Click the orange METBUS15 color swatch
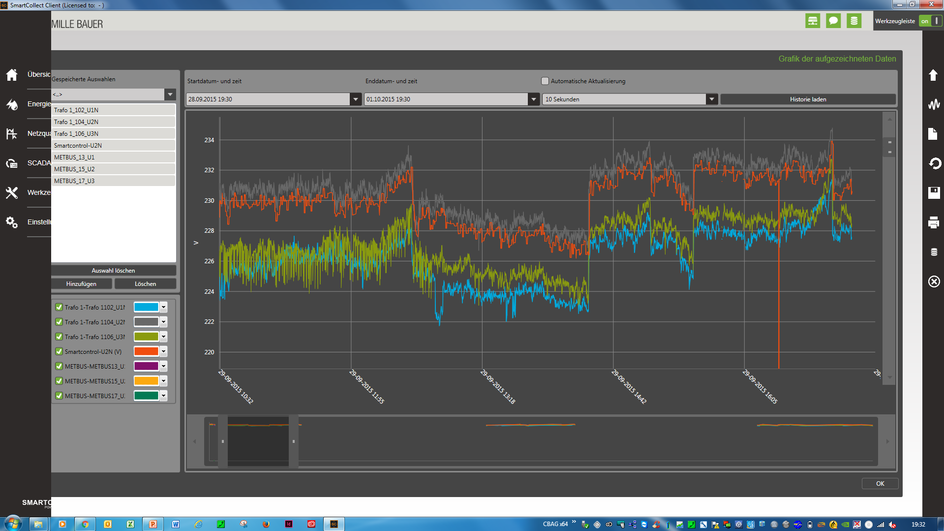944x531 pixels. tap(146, 380)
